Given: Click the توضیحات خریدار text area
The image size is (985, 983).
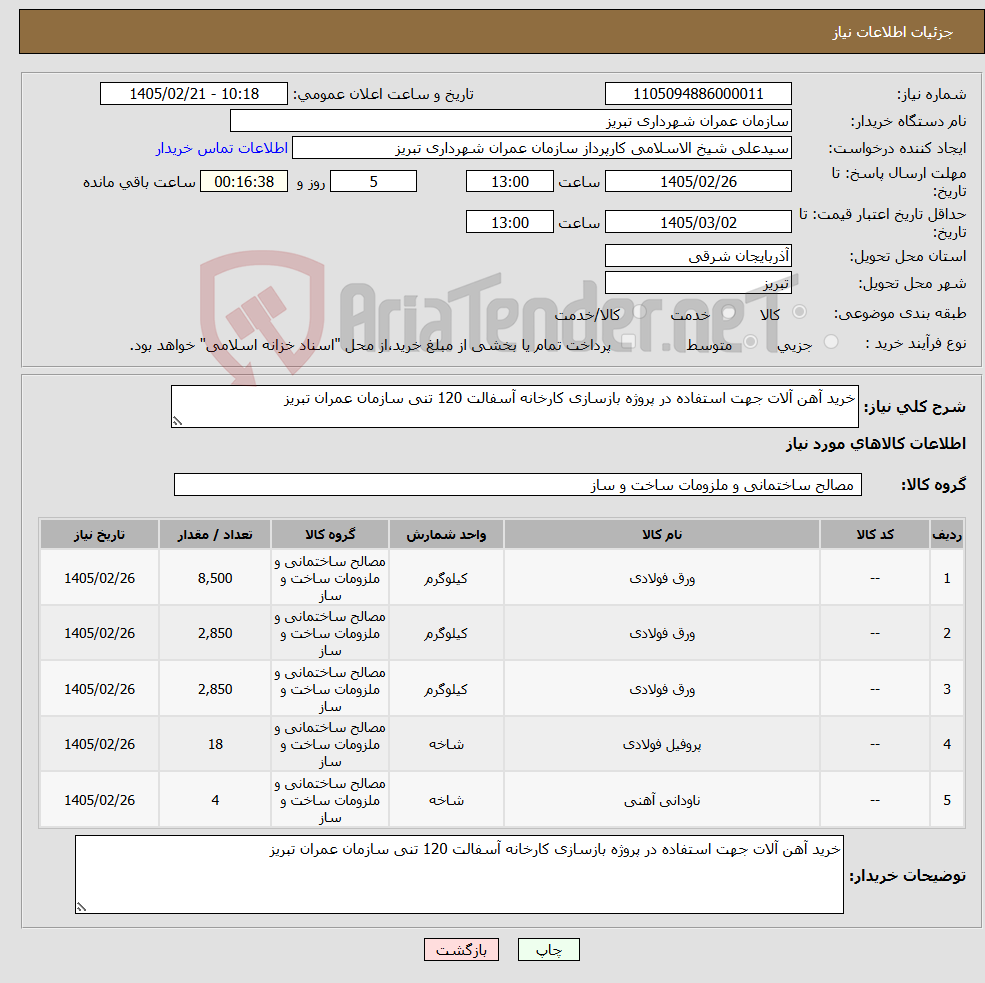Looking at the screenshot, I should (x=459, y=874).
